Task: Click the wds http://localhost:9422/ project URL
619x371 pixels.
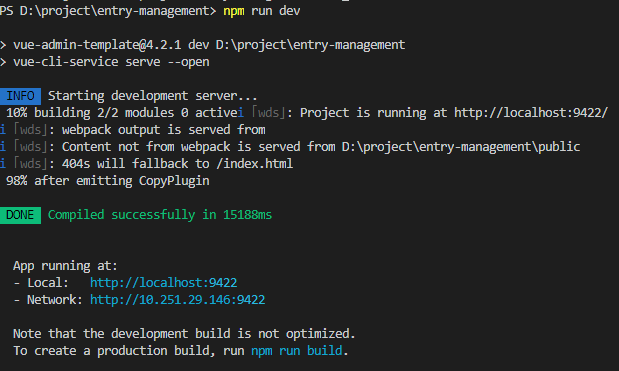Action: coord(531,113)
